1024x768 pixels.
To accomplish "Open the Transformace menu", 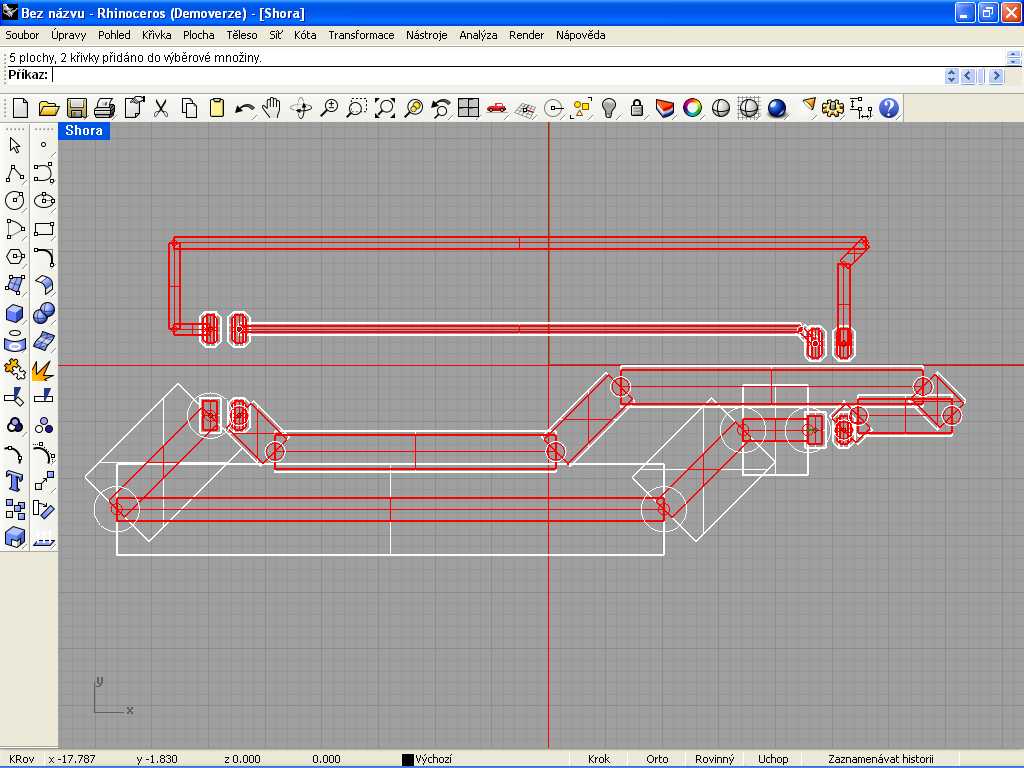I will (x=361, y=35).
